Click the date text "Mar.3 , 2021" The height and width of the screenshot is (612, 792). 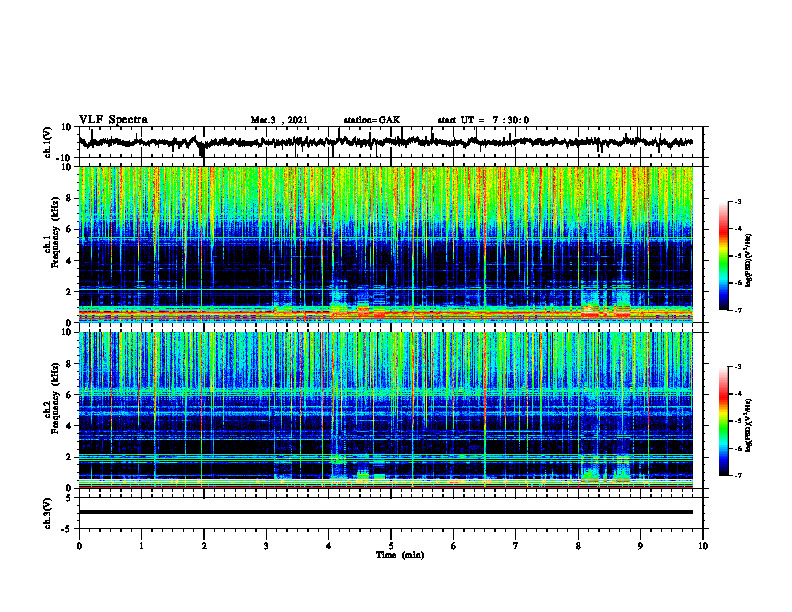point(279,120)
